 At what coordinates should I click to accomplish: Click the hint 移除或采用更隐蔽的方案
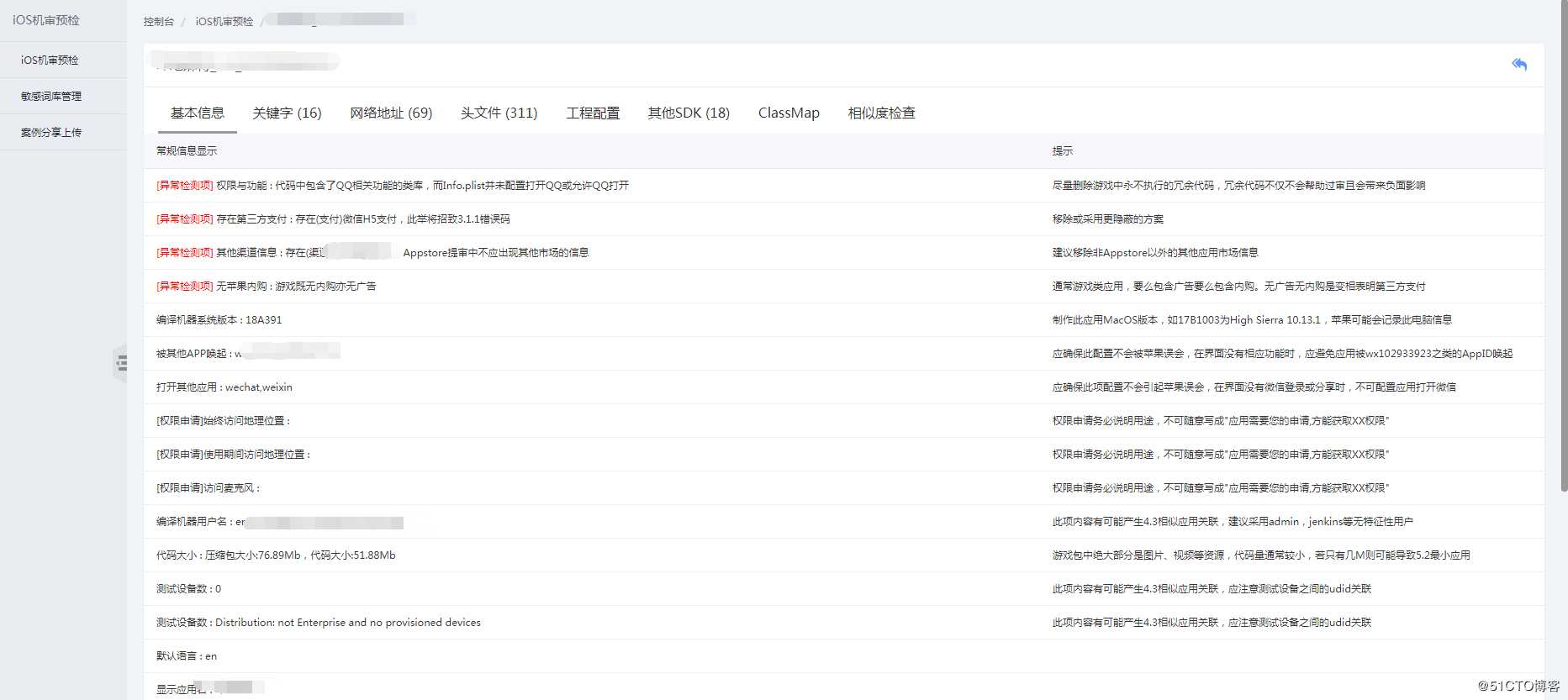tap(1108, 219)
